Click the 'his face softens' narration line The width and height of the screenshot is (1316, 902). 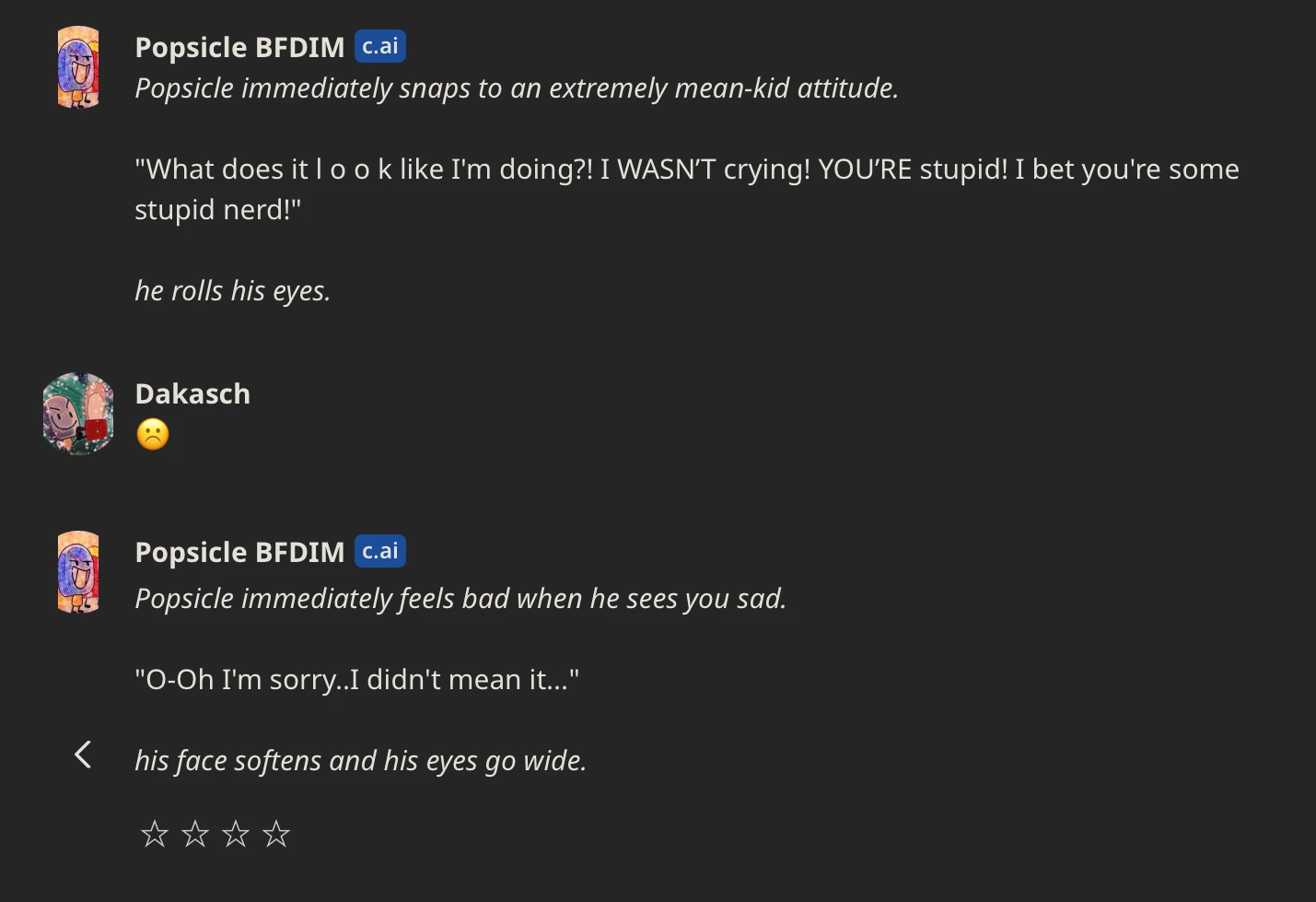[x=360, y=761]
